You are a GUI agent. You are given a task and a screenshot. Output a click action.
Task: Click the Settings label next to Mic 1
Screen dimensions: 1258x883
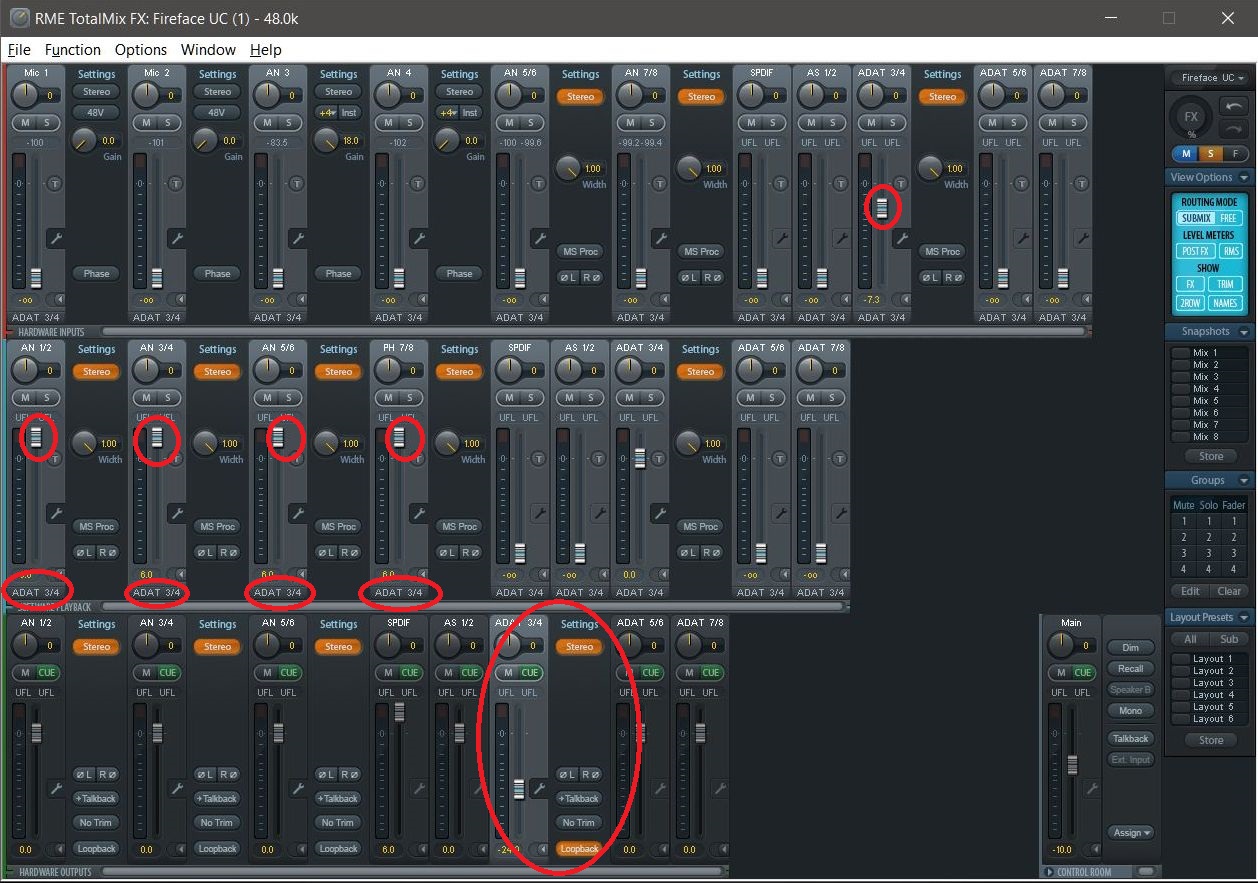point(97,74)
